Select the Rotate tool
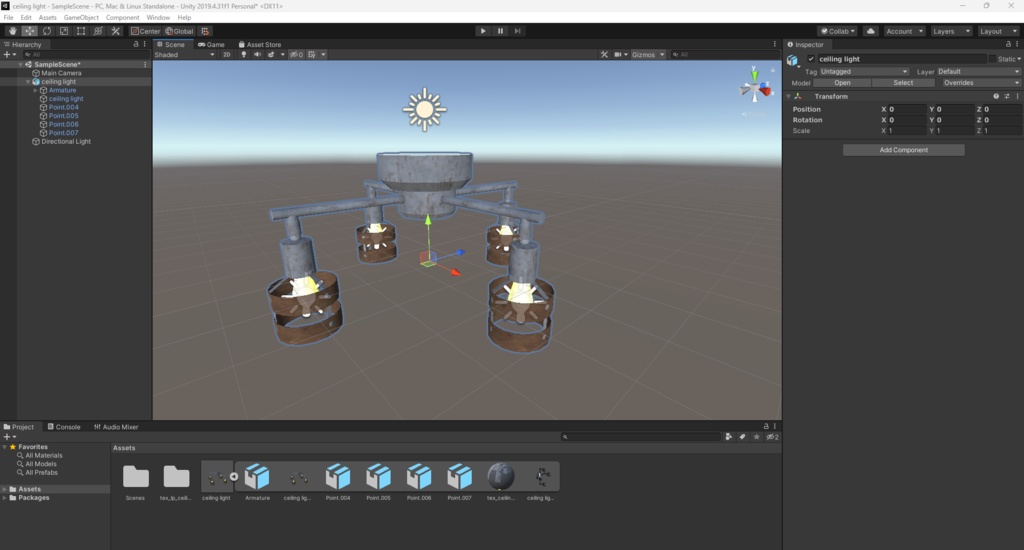This screenshot has width=1024, height=550. (x=46, y=31)
